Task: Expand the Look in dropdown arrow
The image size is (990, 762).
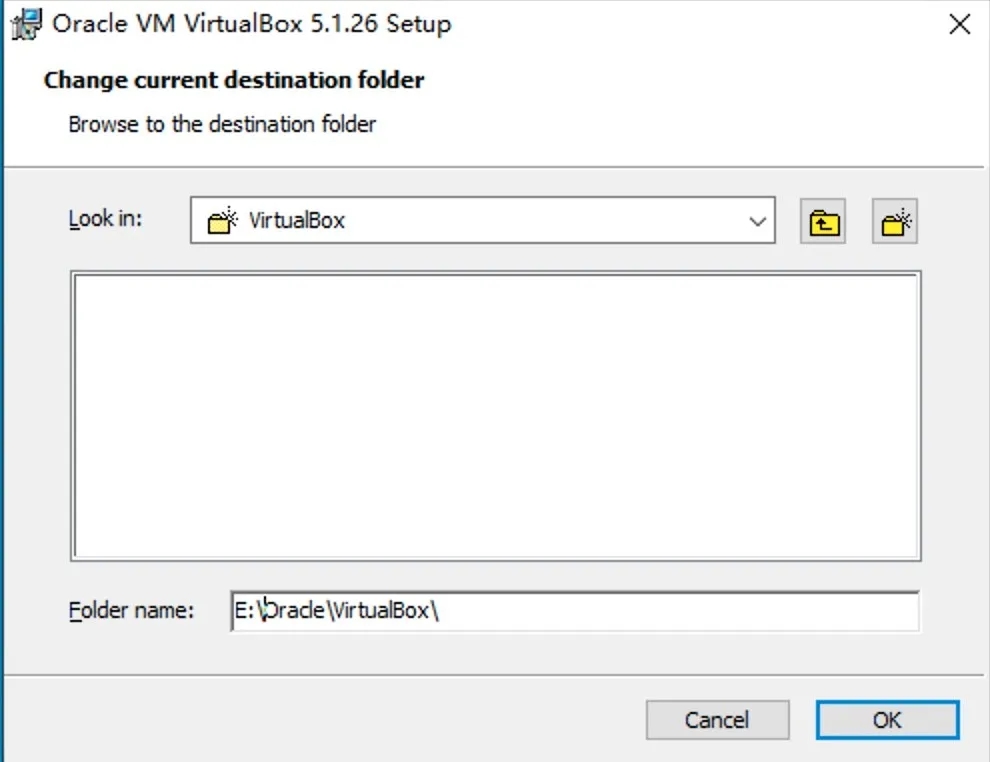Action: [757, 221]
